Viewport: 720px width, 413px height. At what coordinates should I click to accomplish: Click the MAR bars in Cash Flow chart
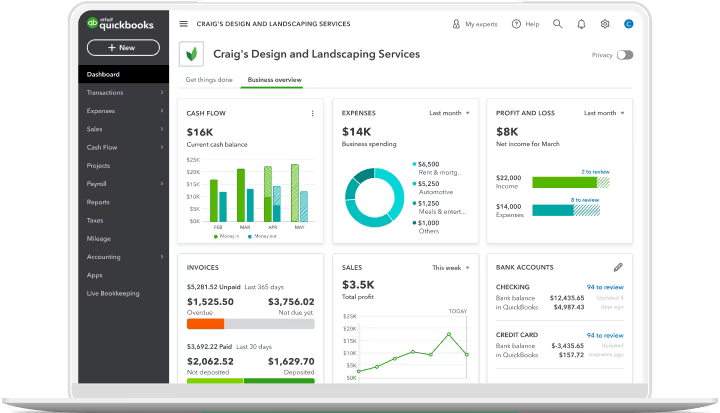click(x=245, y=195)
